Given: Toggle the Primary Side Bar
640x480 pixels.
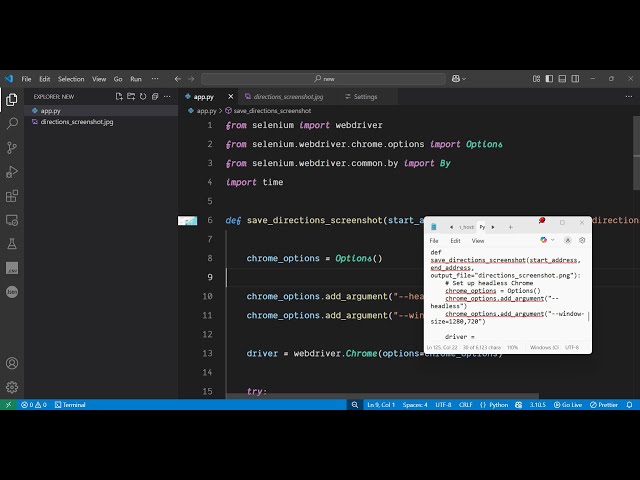Looking at the screenshot, I should click(x=549, y=79).
